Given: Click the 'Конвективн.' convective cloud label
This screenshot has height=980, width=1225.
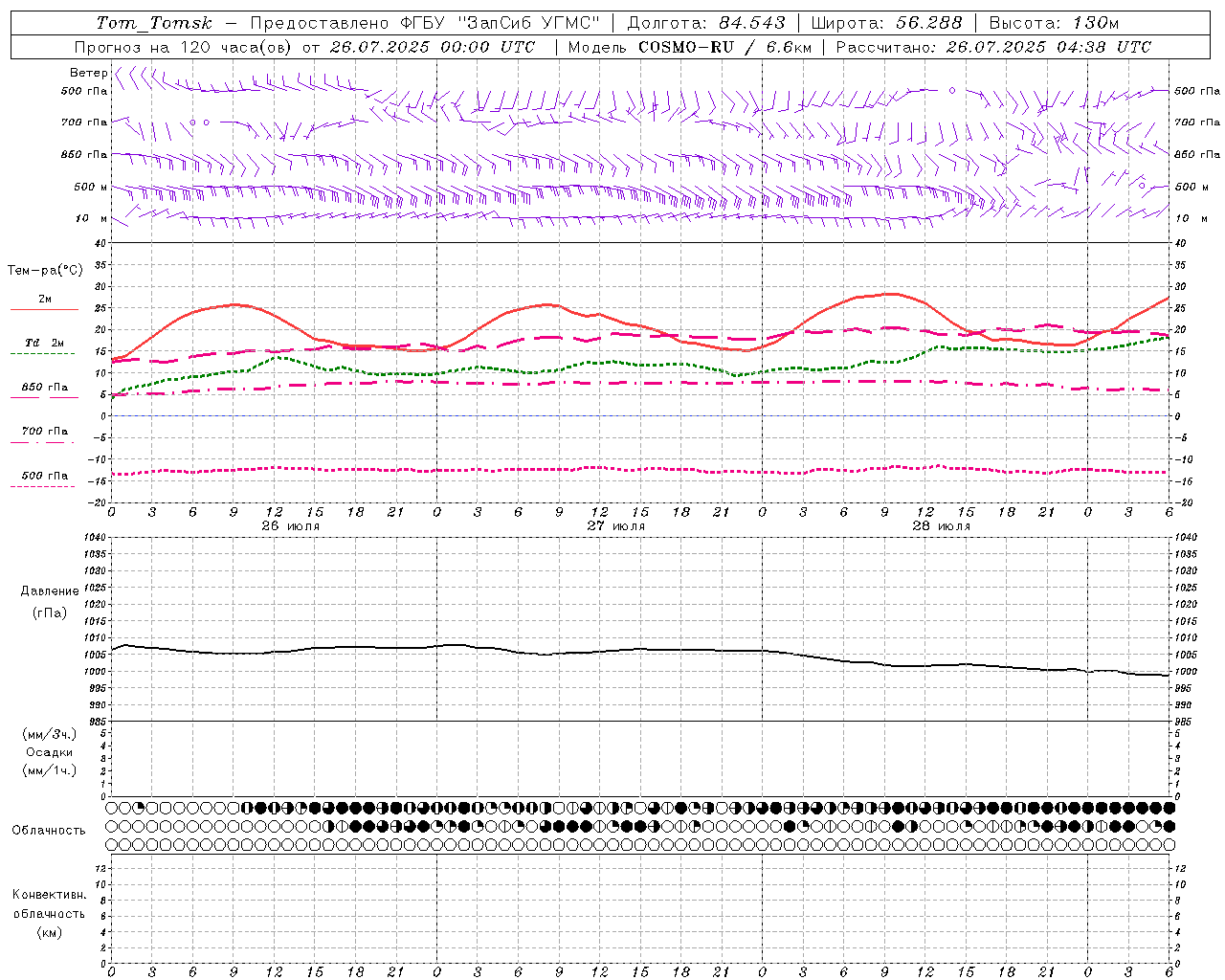Looking at the screenshot, I should (x=50, y=895).
